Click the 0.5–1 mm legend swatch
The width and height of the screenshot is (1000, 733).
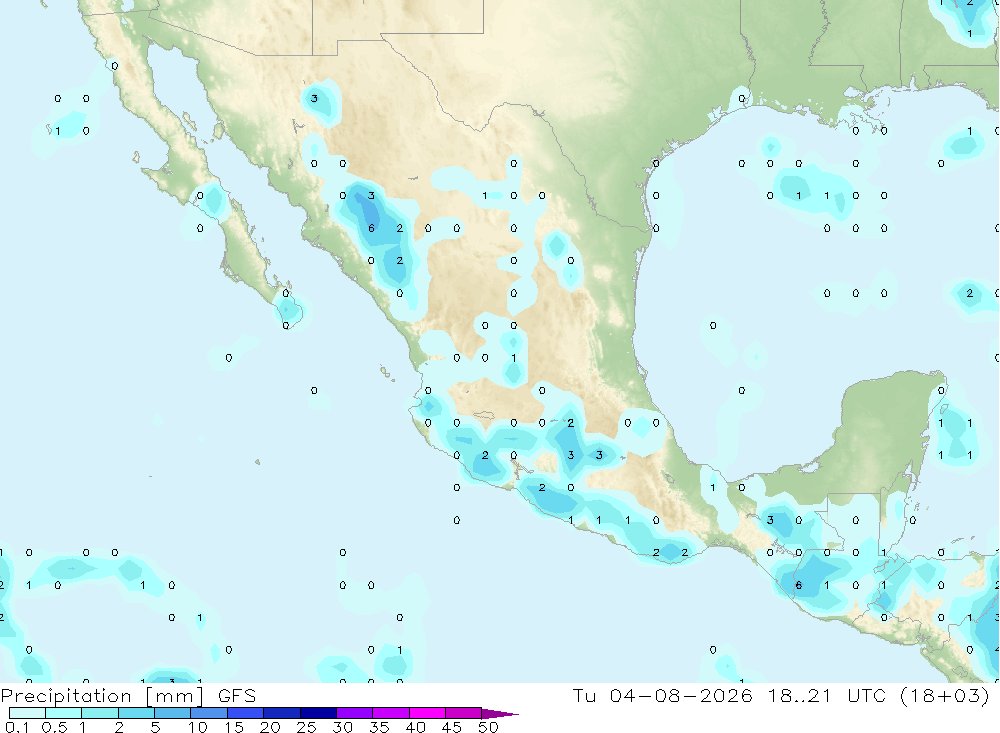coord(64,713)
